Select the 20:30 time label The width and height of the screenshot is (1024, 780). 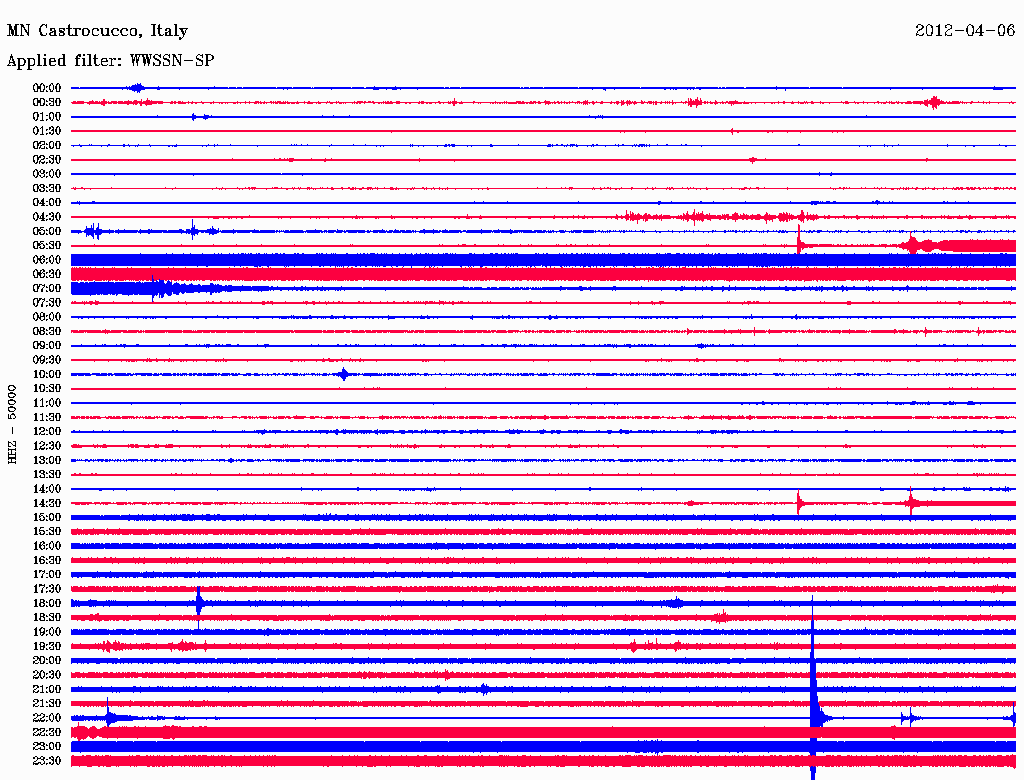click(47, 675)
